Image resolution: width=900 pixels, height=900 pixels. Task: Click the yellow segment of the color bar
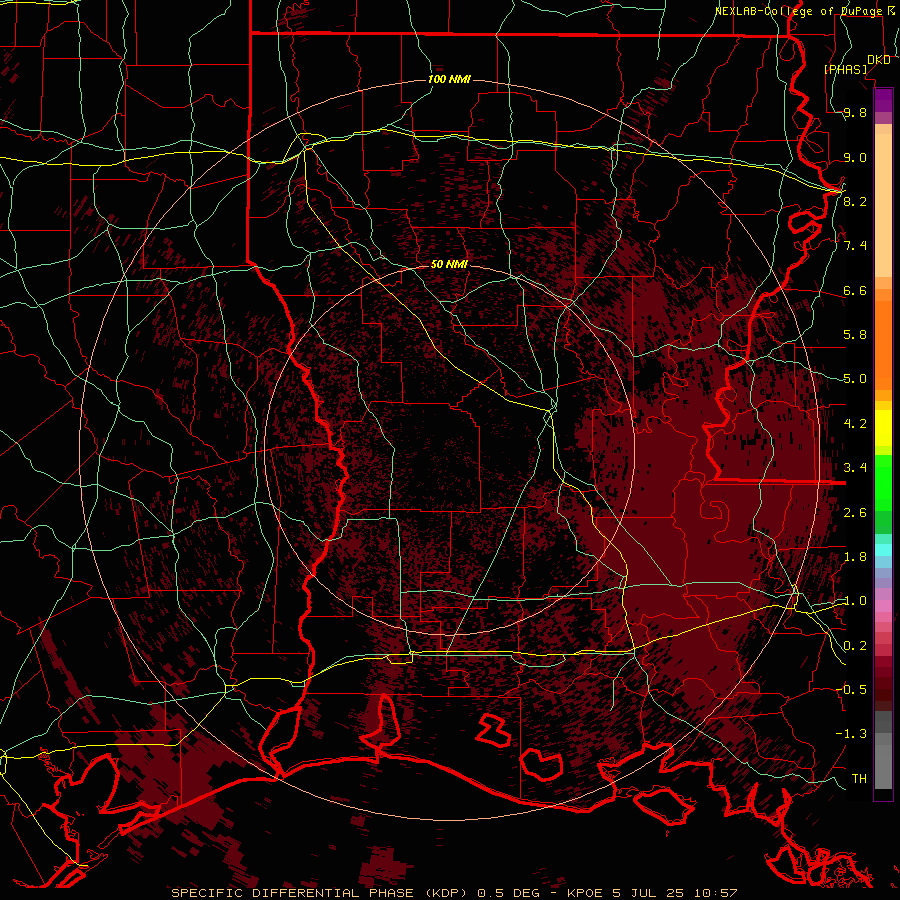(883, 428)
